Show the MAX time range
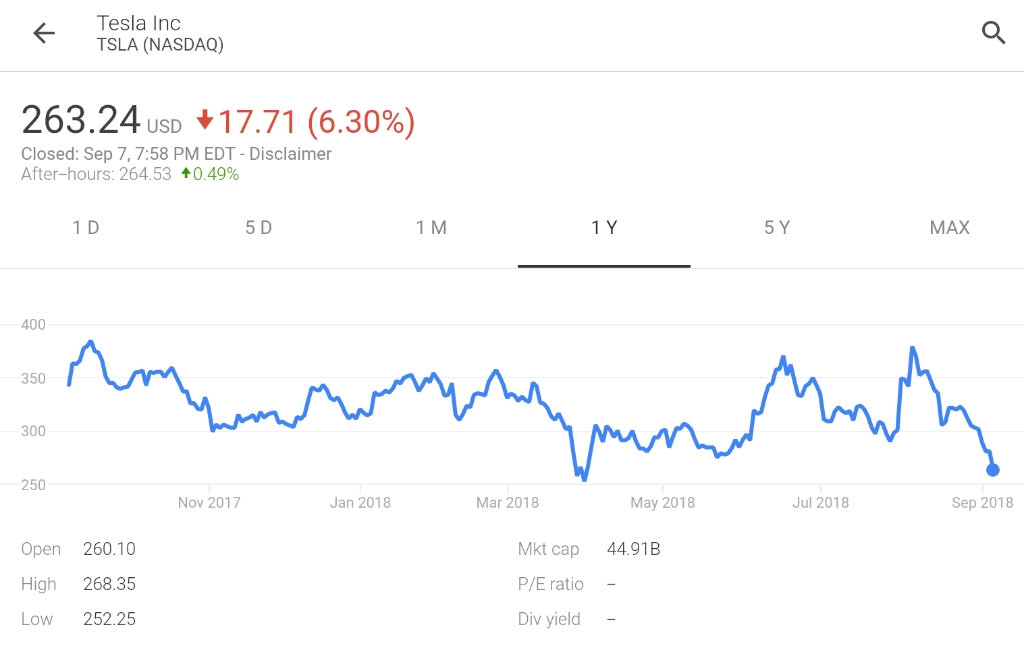1024x652 pixels. pos(949,228)
